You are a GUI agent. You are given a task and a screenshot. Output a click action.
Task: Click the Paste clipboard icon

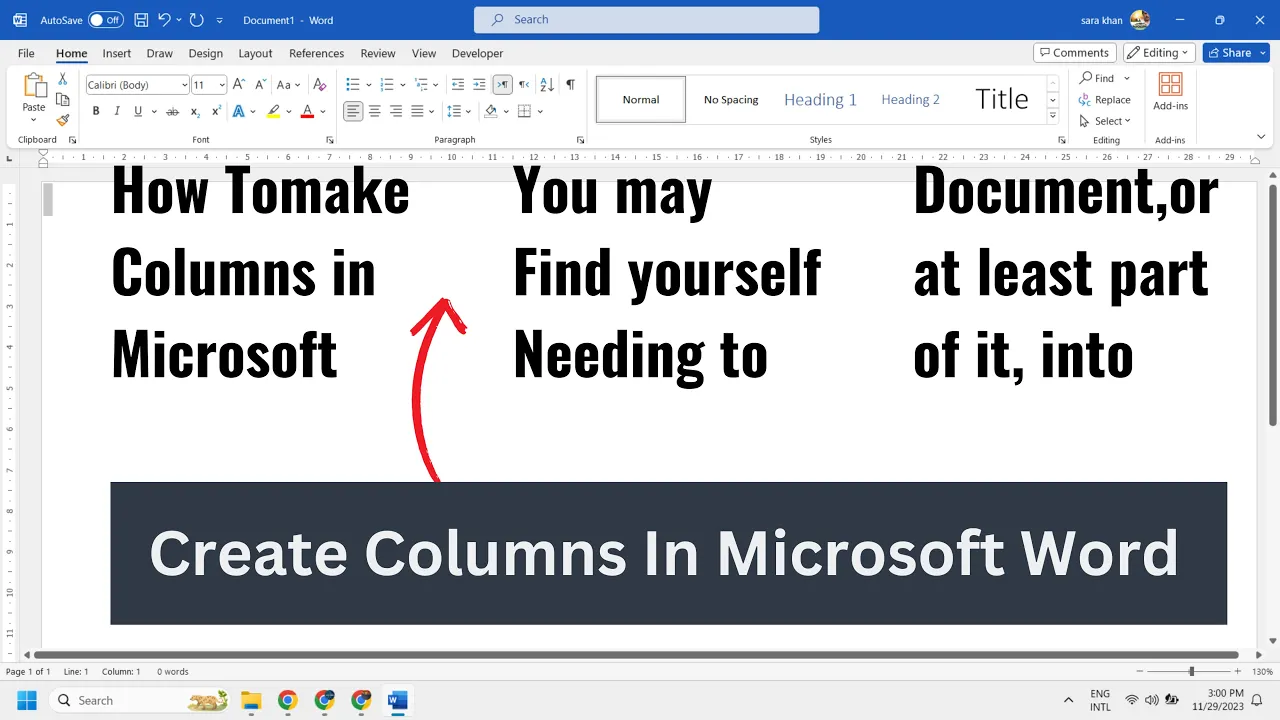(x=34, y=86)
